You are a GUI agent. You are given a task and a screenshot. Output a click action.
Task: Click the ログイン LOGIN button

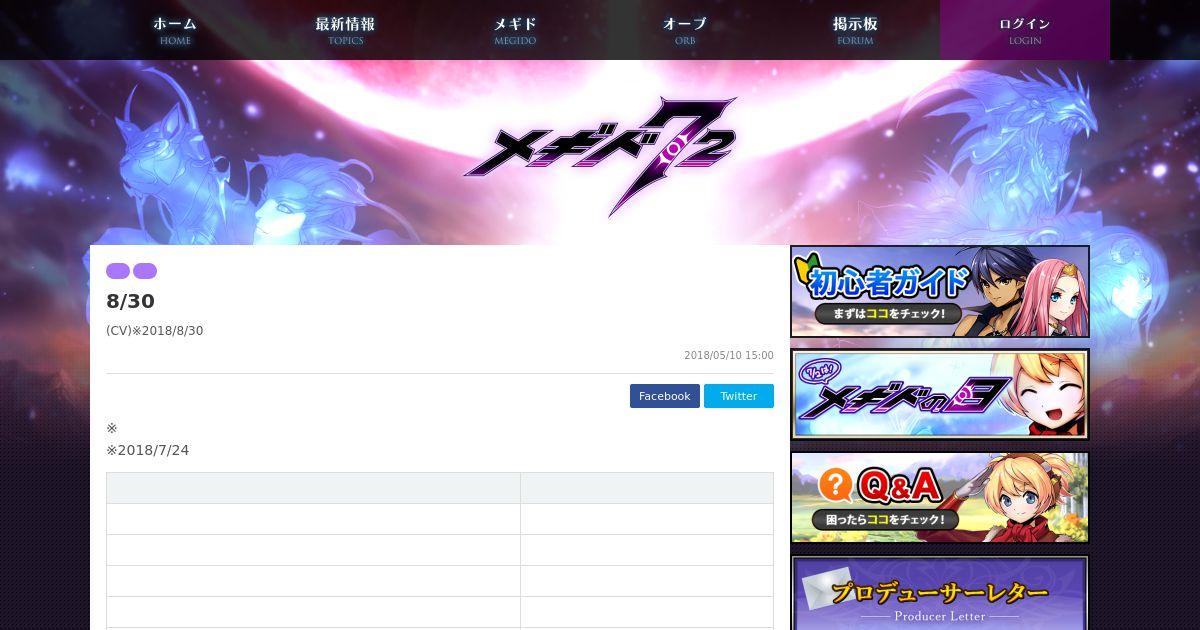pyautogui.click(x=1025, y=30)
